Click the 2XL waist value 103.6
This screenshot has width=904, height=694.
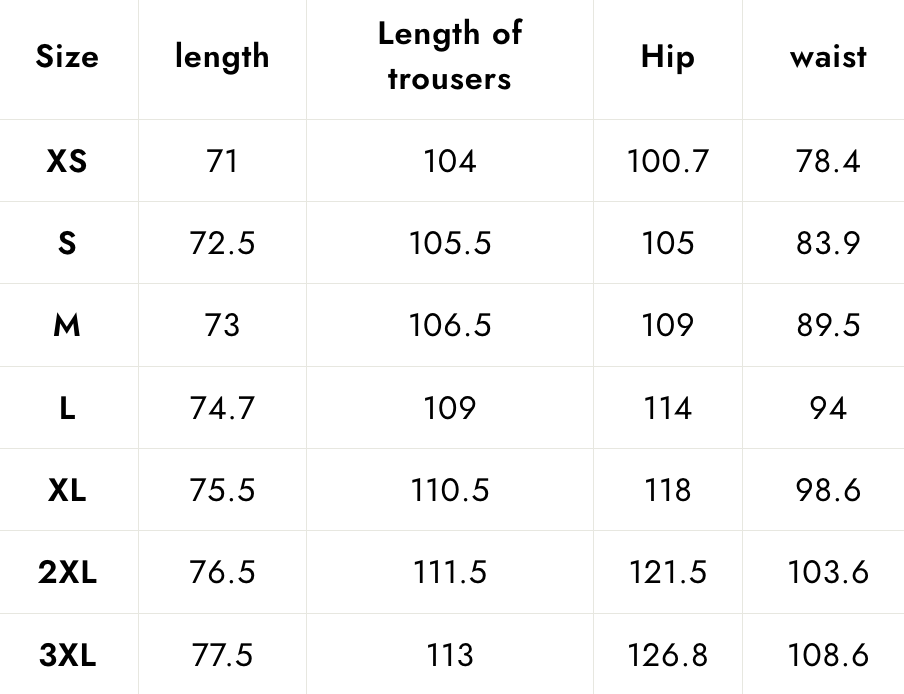point(828,572)
